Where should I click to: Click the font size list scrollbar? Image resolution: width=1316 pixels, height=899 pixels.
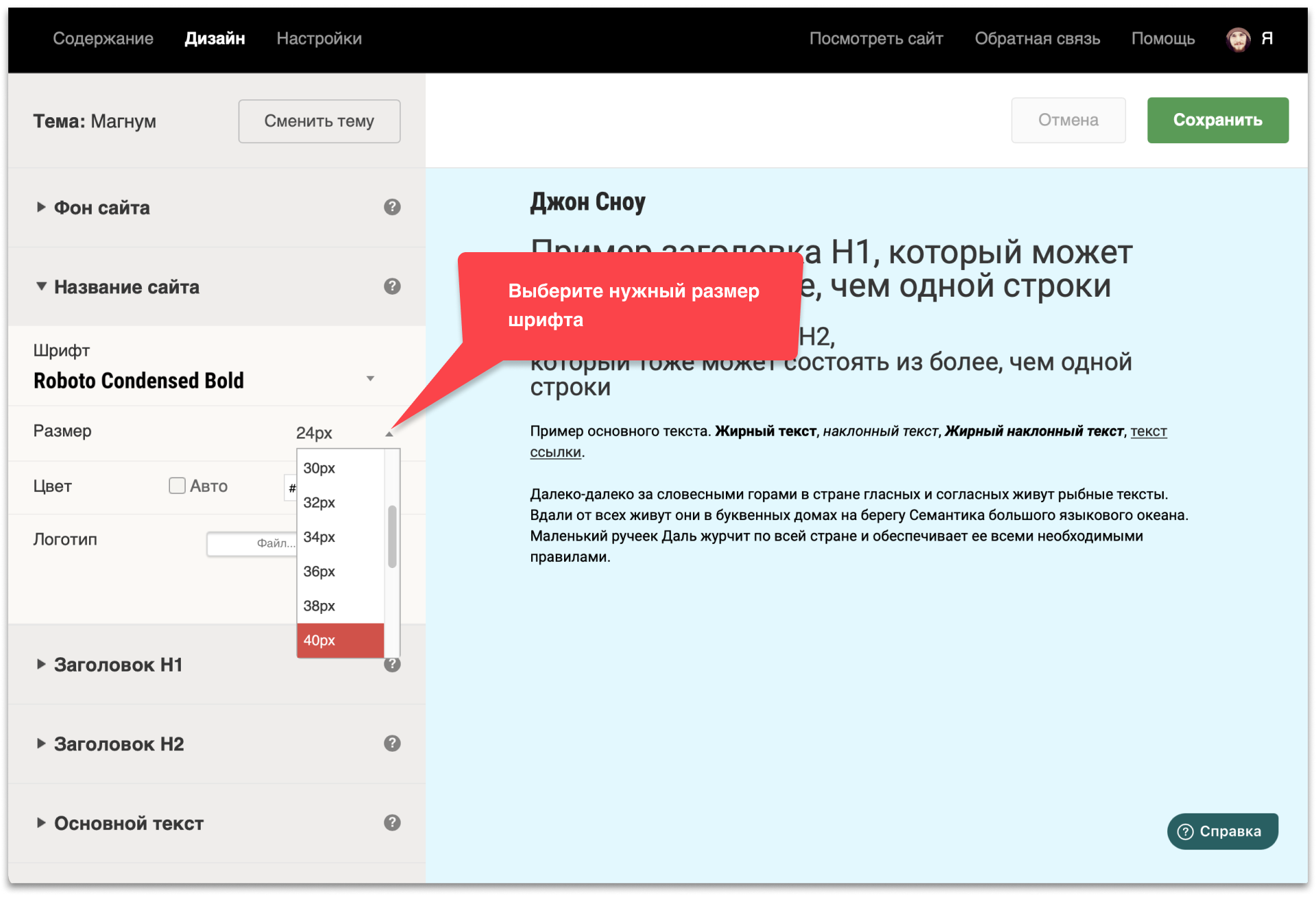[x=392, y=537]
